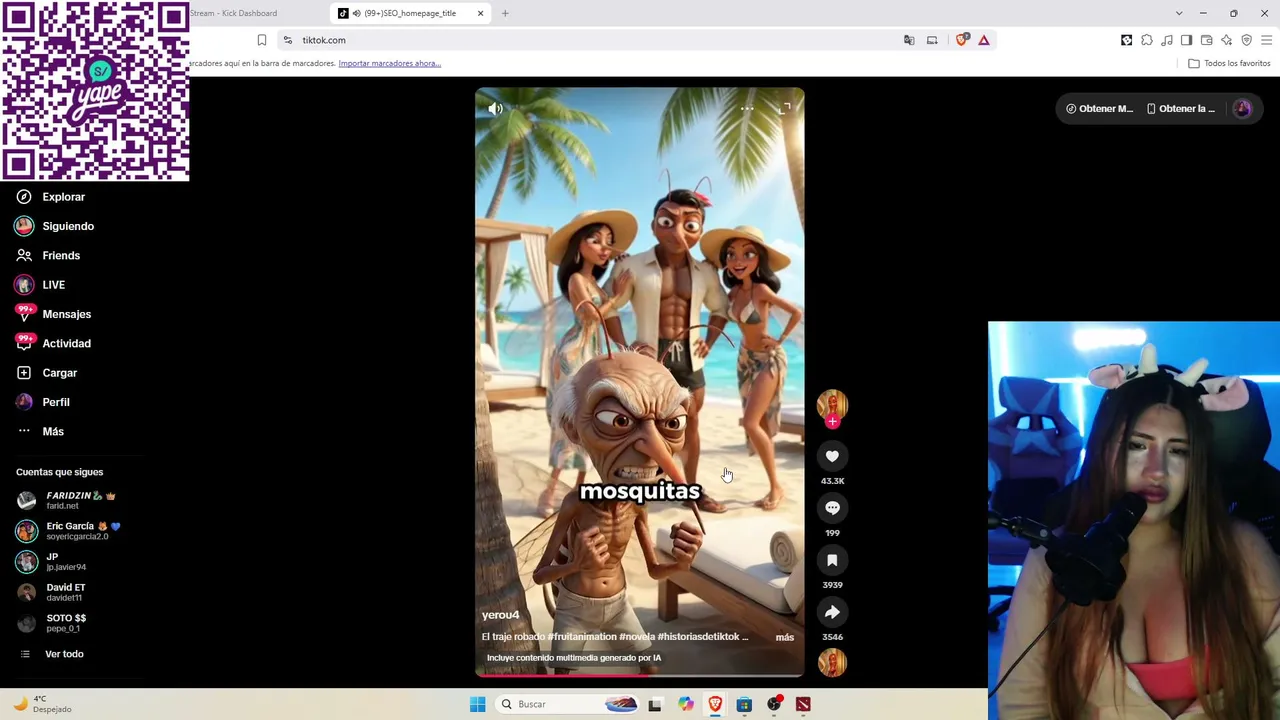Open the LIVE section
The height and width of the screenshot is (720, 1280).
[x=40, y=285]
